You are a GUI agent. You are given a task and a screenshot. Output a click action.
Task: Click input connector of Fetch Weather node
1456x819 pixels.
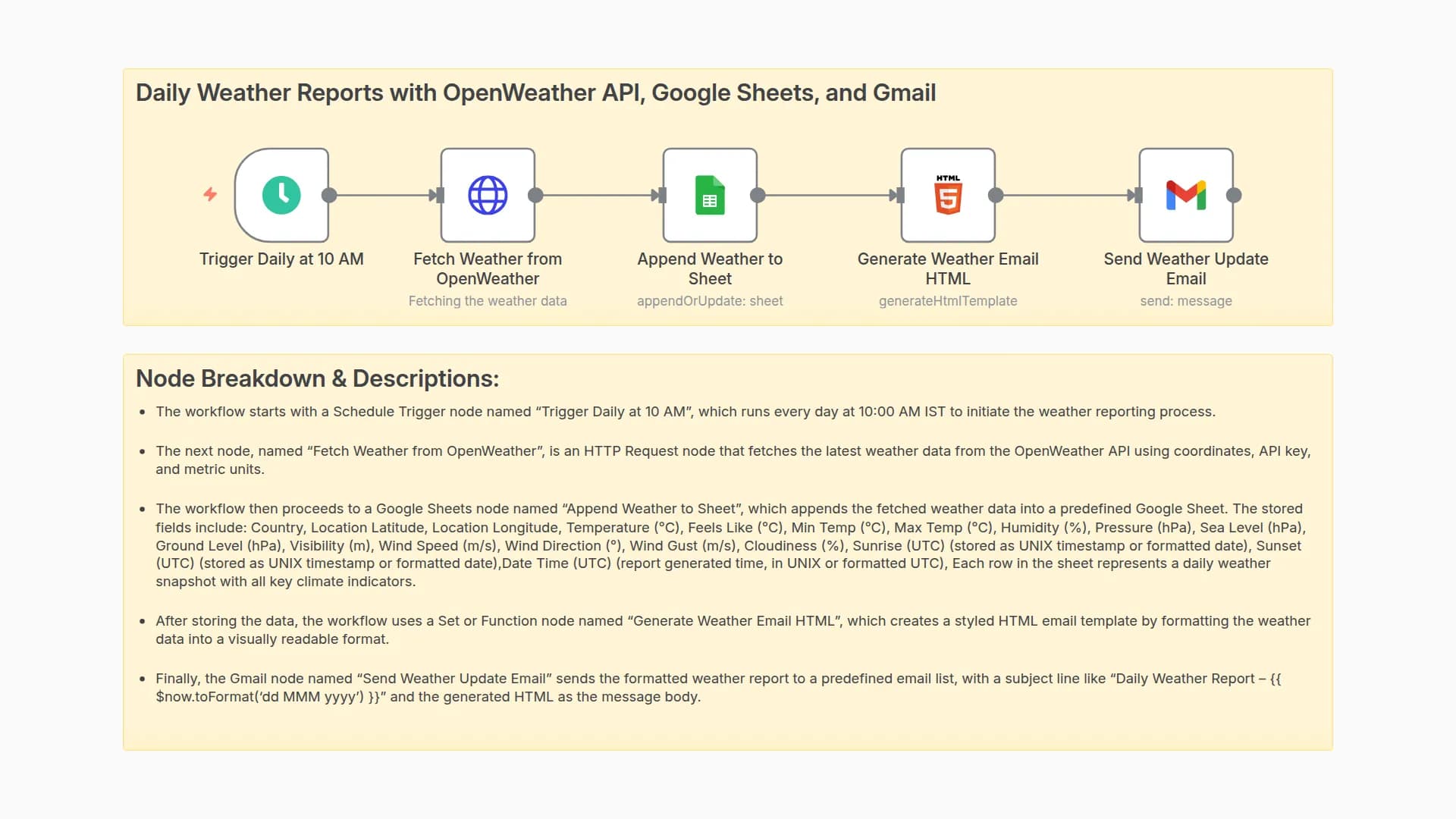click(439, 196)
